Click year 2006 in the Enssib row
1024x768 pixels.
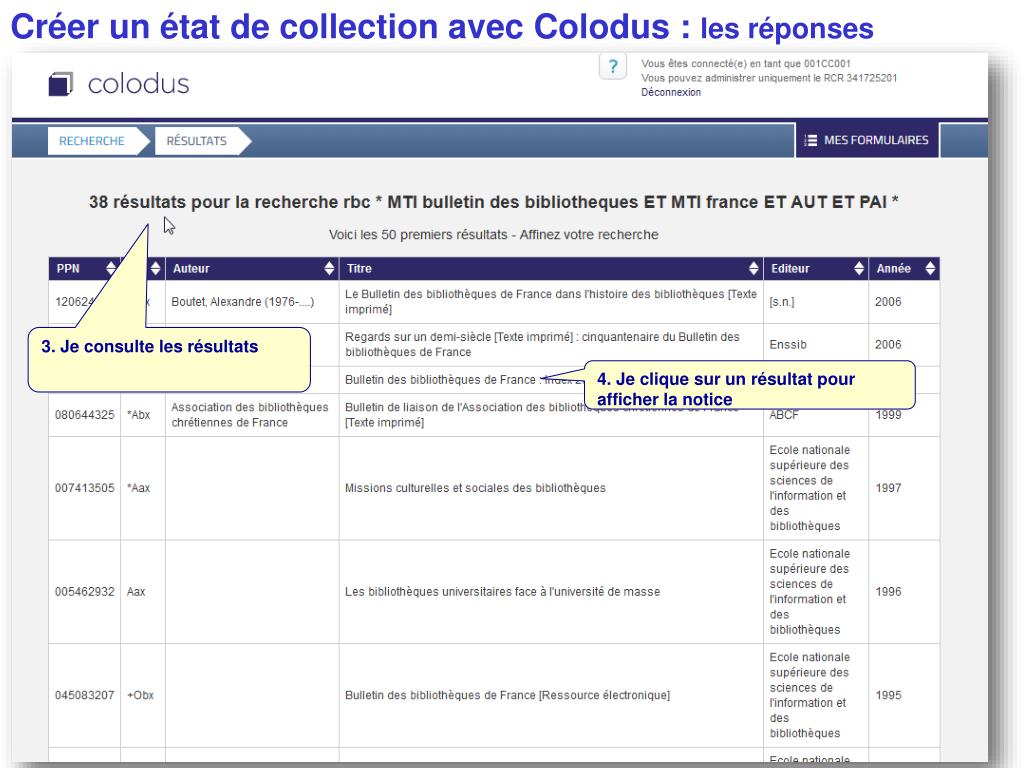(x=888, y=344)
